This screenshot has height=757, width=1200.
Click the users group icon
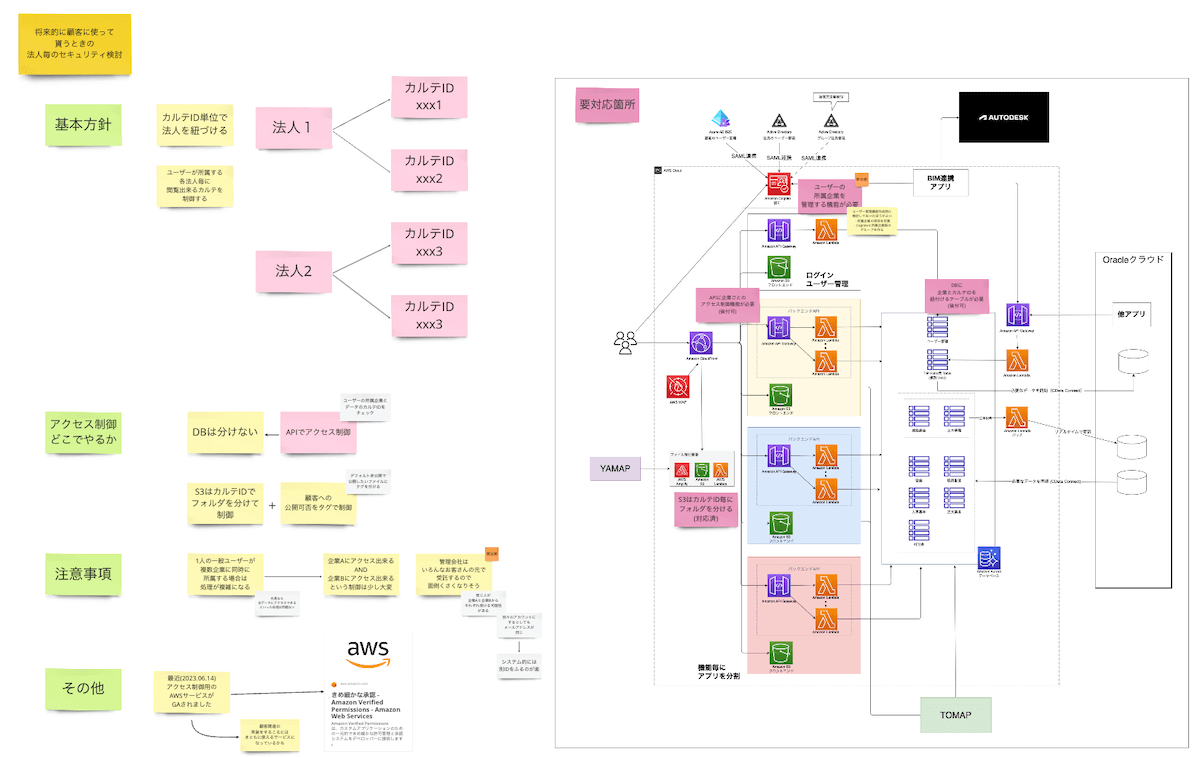(x=625, y=342)
